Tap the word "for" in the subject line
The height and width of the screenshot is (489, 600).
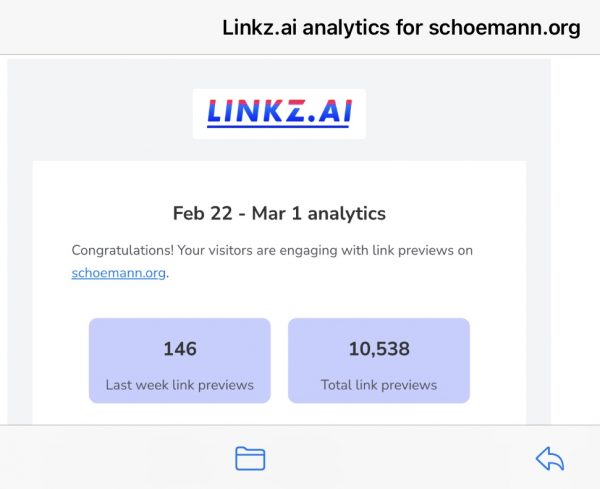409,27
